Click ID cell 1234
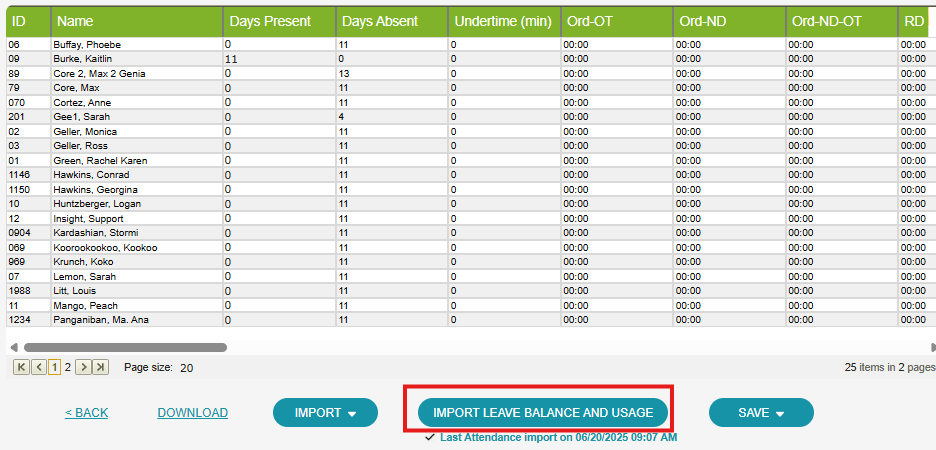 tap(19, 320)
